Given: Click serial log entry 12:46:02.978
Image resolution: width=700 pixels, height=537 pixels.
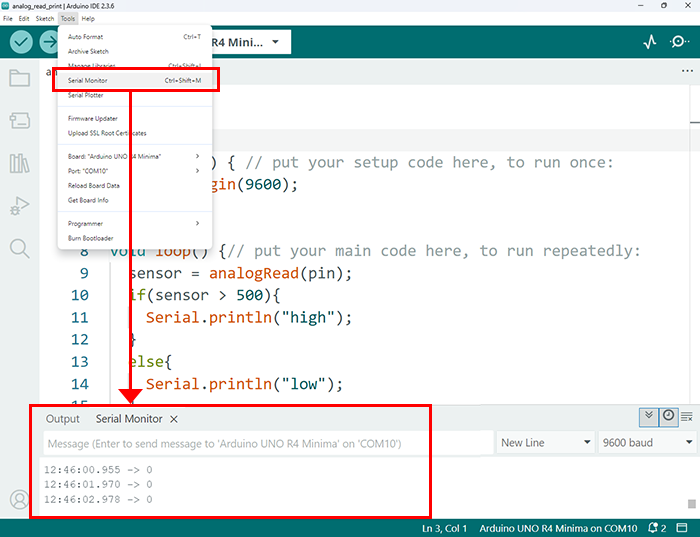Looking at the screenshot, I should [x=98, y=499].
